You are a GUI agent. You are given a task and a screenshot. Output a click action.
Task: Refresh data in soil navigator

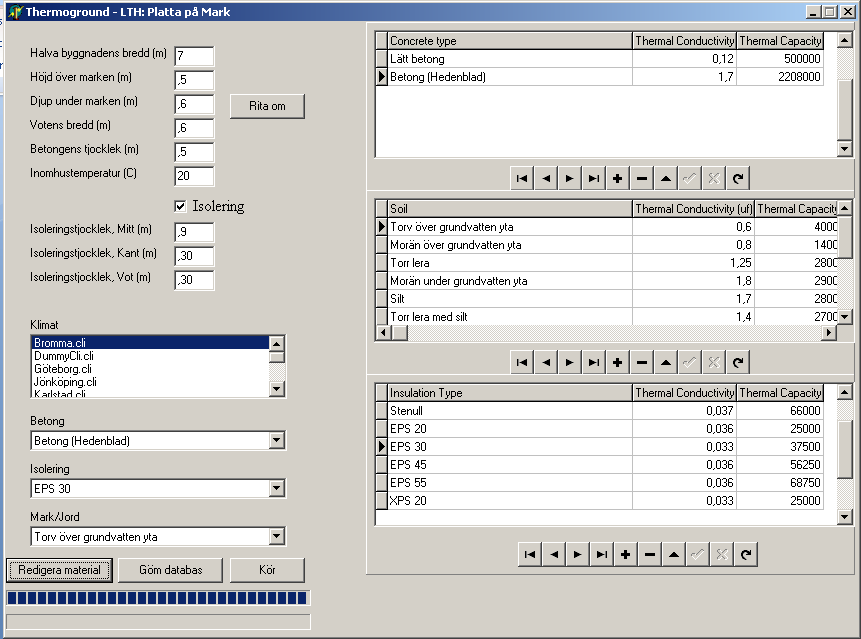point(738,362)
